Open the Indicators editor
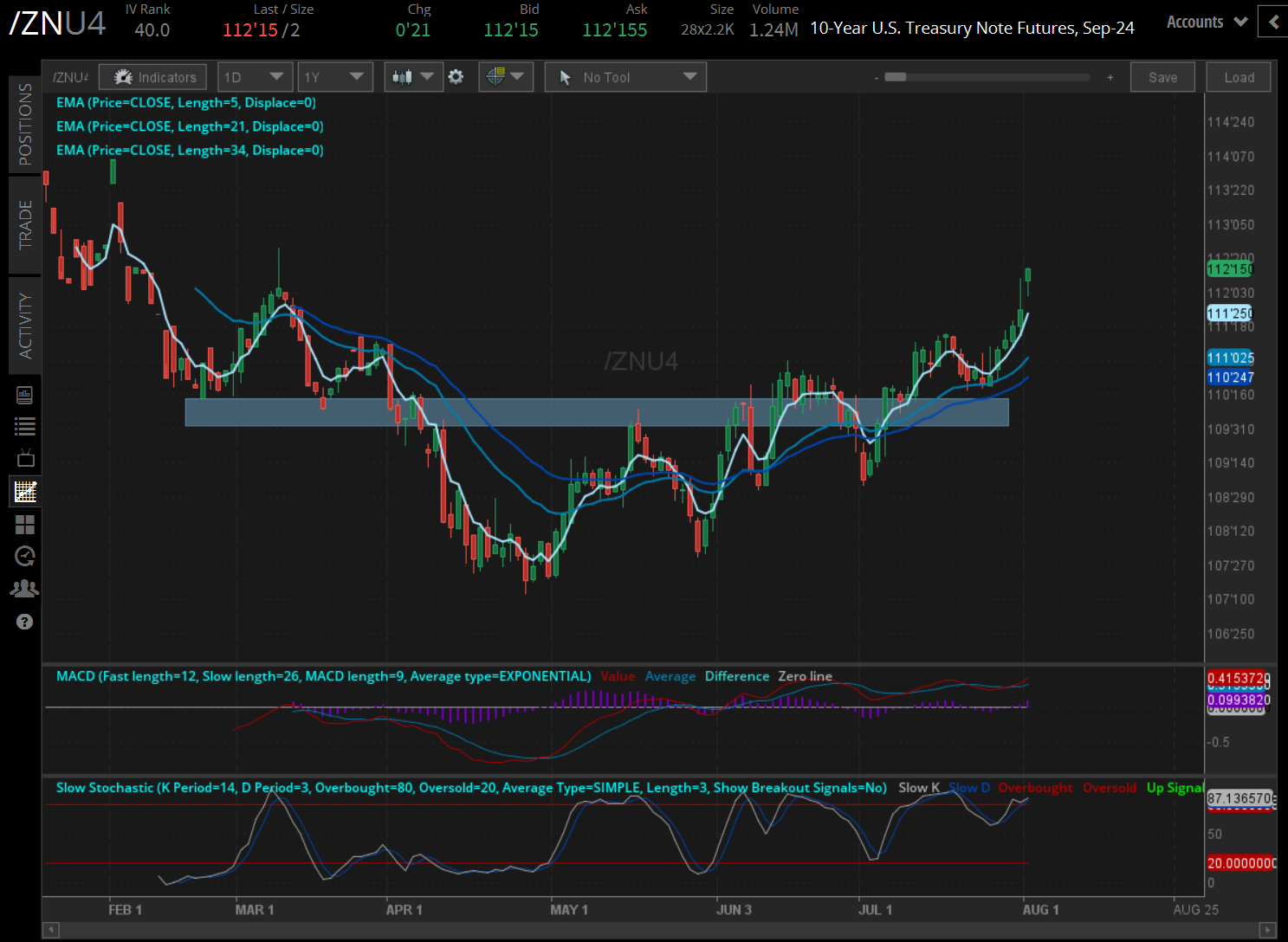Image resolution: width=1288 pixels, height=942 pixels. coord(152,76)
